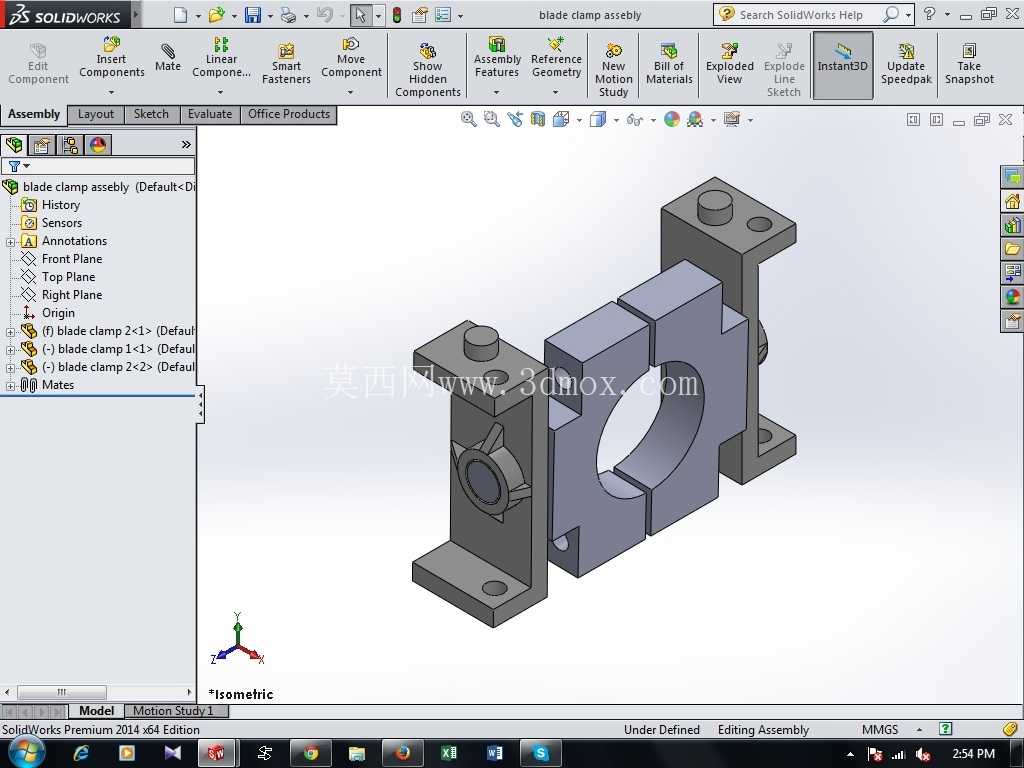Image resolution: width=1024 pixels, height=768 pixels.
Task: Open Assembly Features tool
Action: tap(497, 57)
